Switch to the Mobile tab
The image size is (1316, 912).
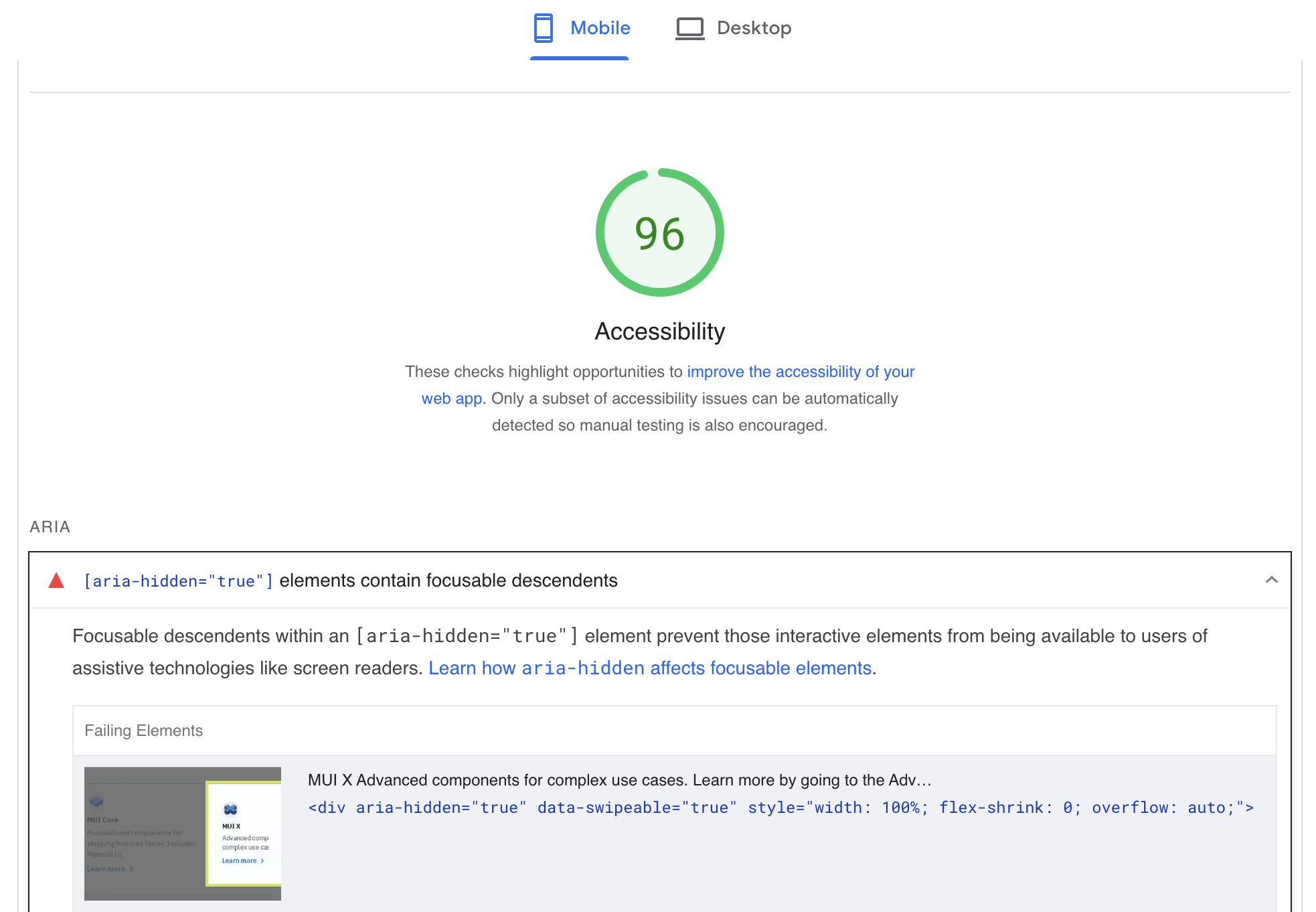click(x=599, y=28)
